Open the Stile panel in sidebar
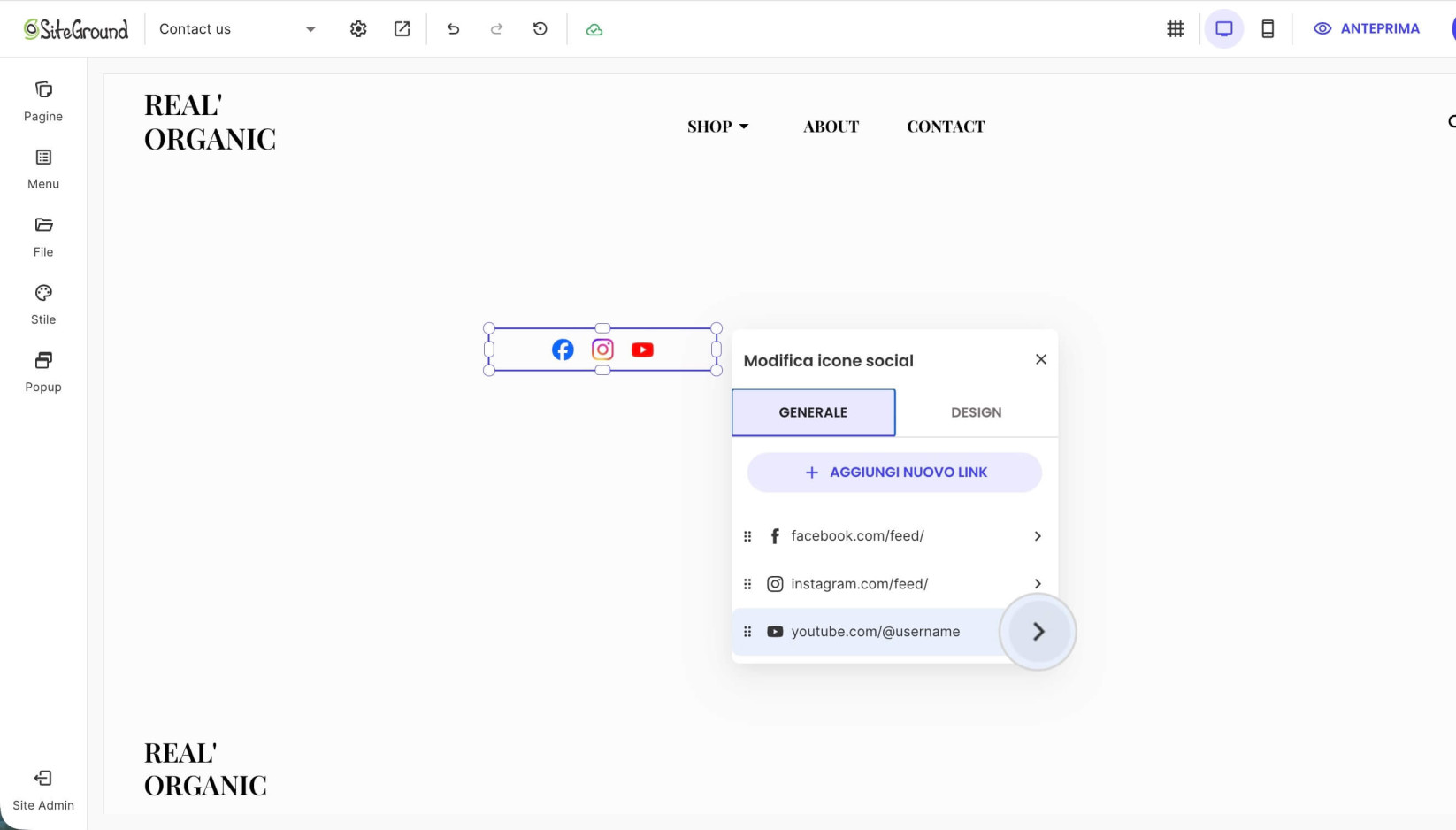1456x830 pixels. pyautogui.click(x=43, y=305)
